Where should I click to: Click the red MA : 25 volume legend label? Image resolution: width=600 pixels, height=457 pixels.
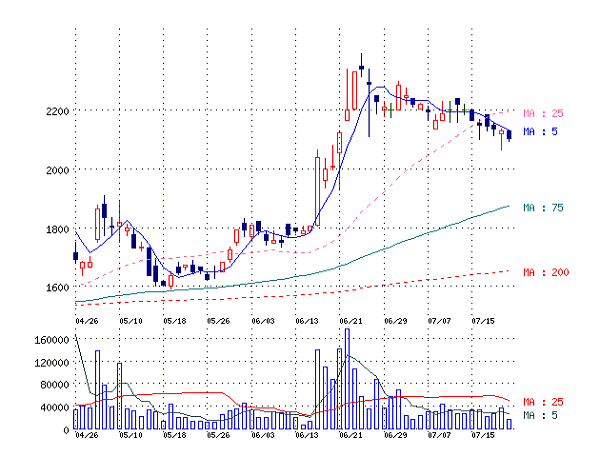[x=543, y=402]
